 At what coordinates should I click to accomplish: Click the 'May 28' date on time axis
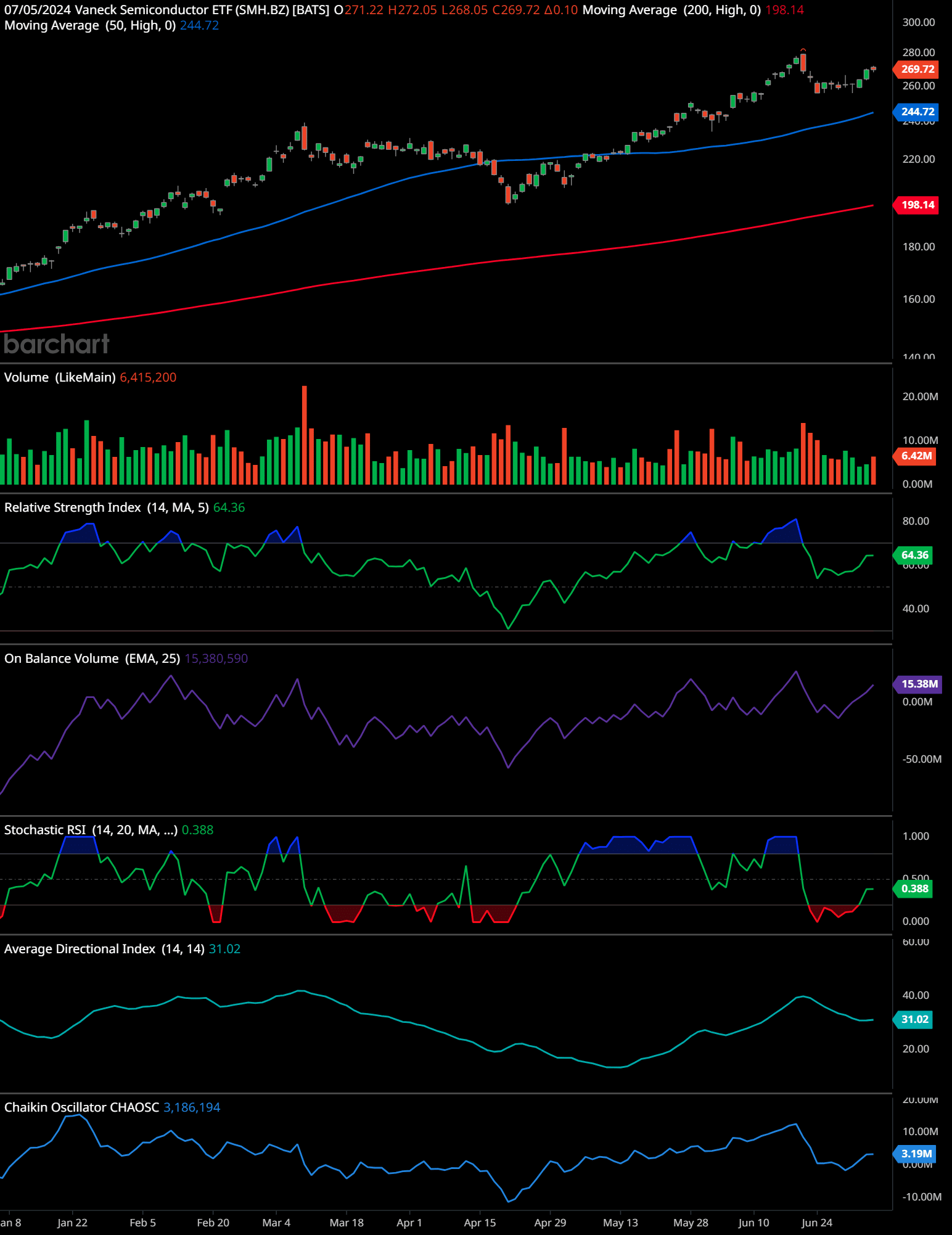pos(691,1223)
